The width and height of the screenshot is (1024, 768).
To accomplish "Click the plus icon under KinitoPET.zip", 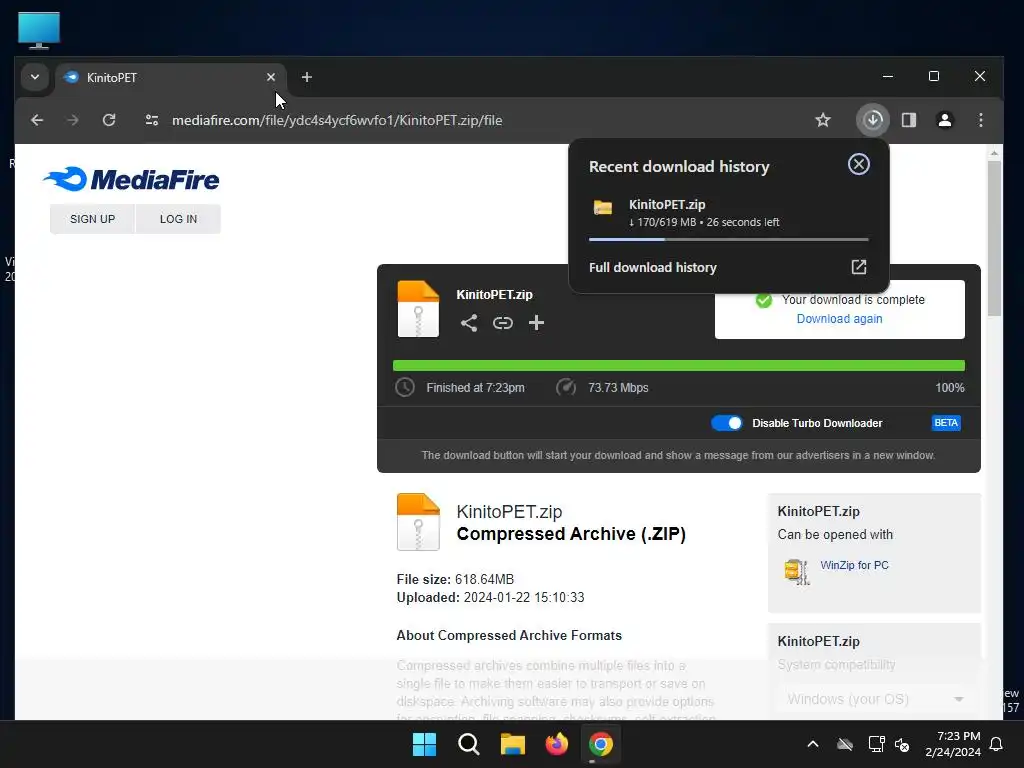I will click(536, 323).
